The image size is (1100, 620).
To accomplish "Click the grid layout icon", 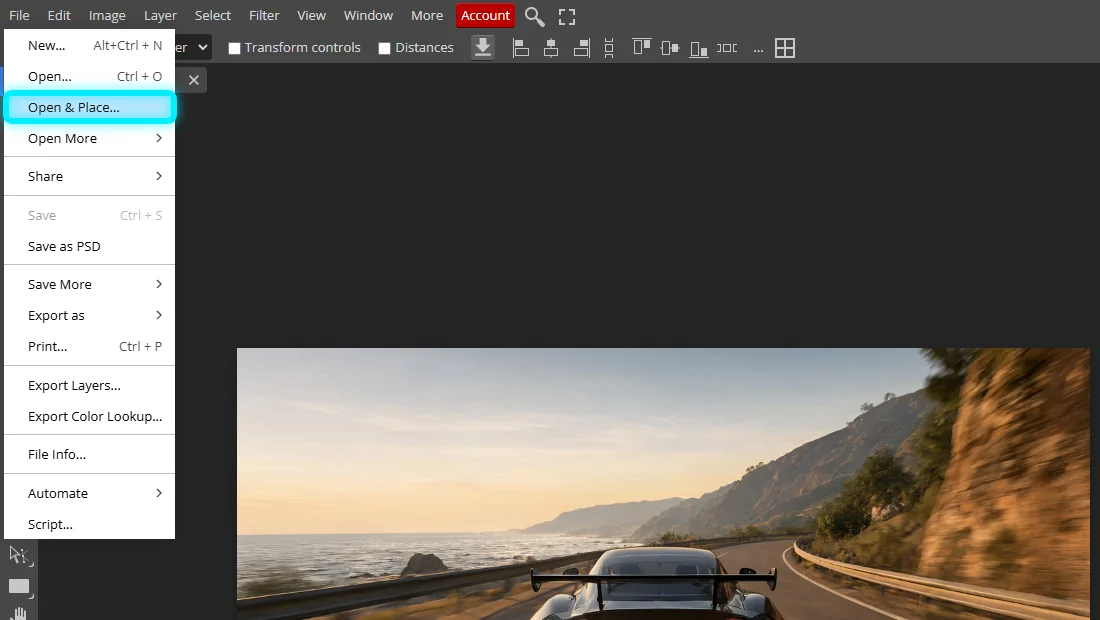I will coord(785,48).
